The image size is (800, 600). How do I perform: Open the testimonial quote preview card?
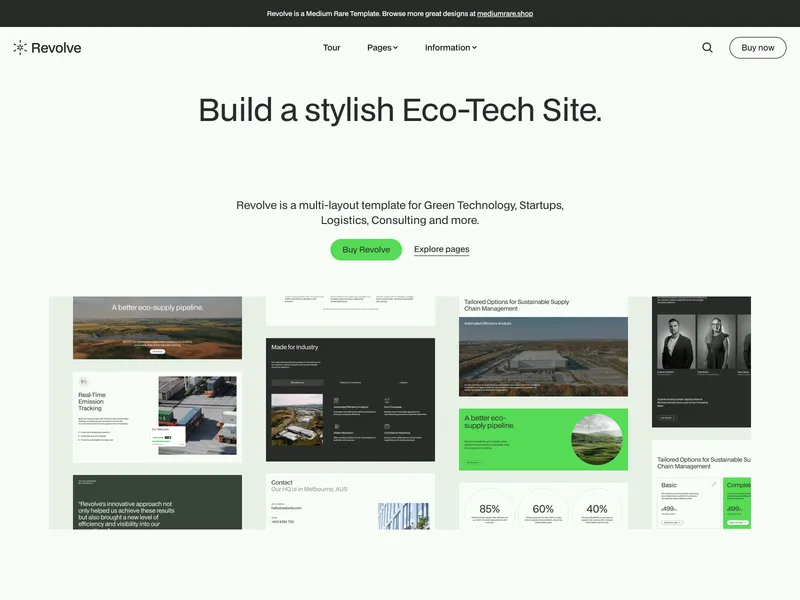tap(157, 502)
